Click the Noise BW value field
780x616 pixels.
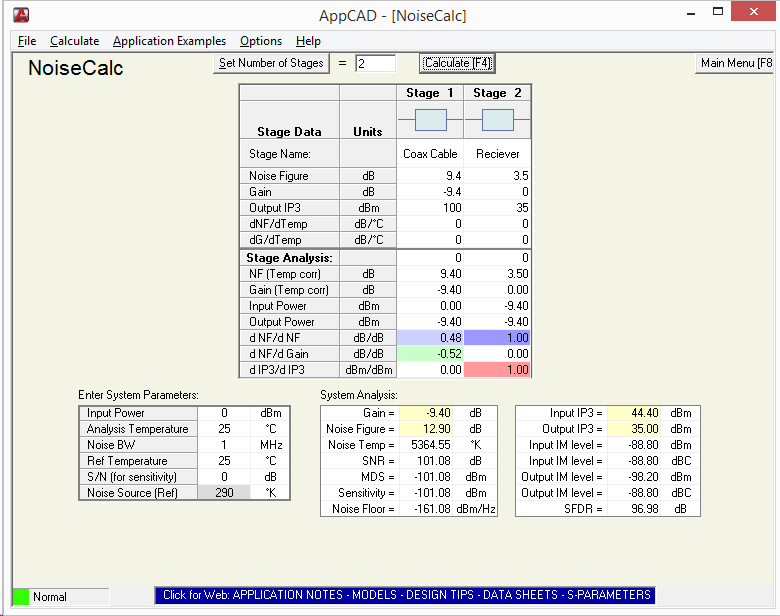[223, 445]
